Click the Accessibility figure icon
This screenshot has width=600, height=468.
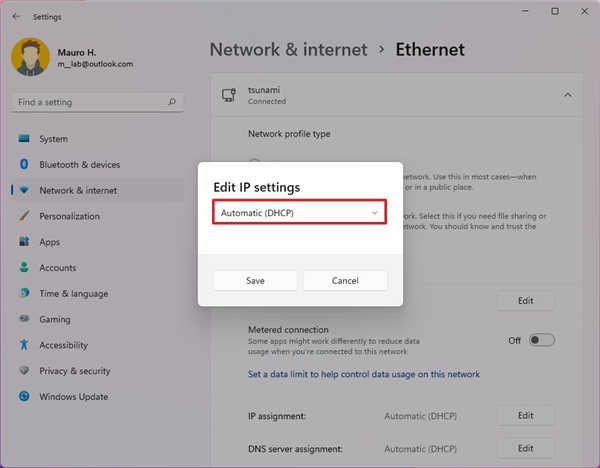pyautogui.click(x=23, y=345)
